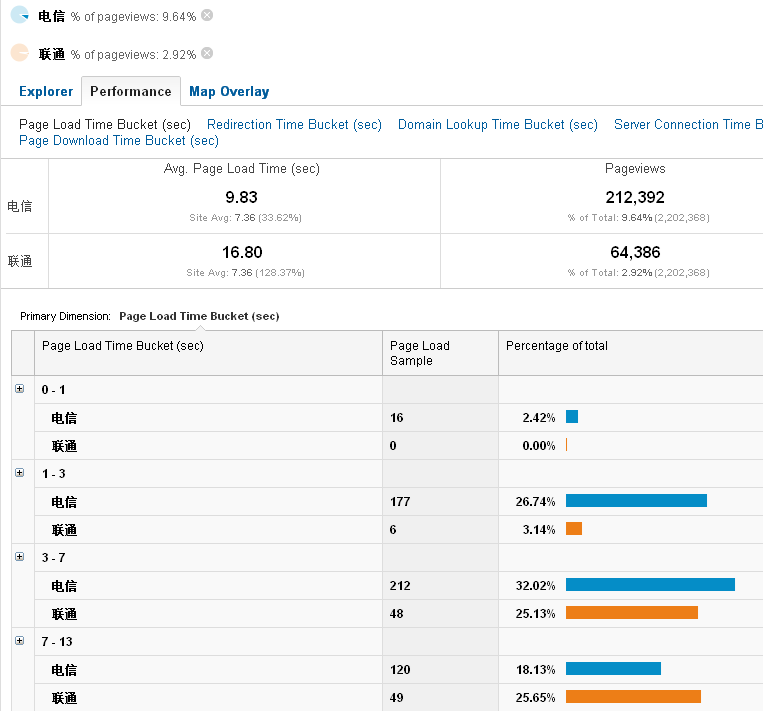763x711 pixels.
Task: Switch to the Explorer tab
Action: click(46, 91)
